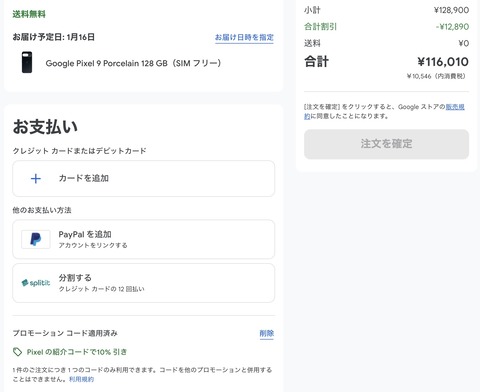Click the 注文を確定 button

pos(386,144)
